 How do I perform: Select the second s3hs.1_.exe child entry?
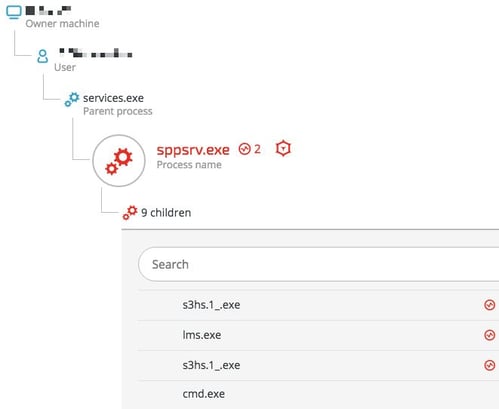click(211, 365)
